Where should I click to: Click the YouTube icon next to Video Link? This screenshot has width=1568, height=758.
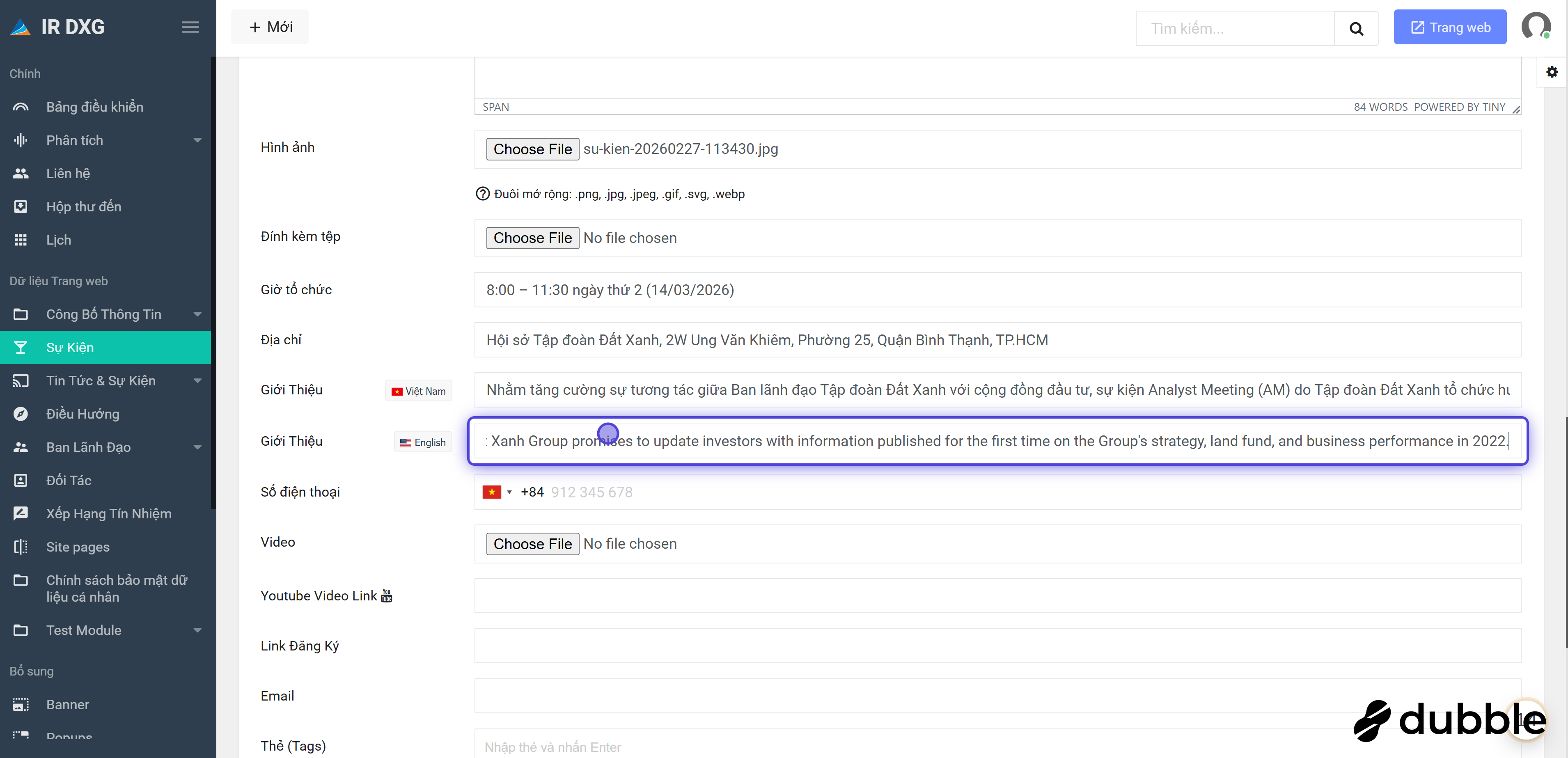(x=387, y=595)
